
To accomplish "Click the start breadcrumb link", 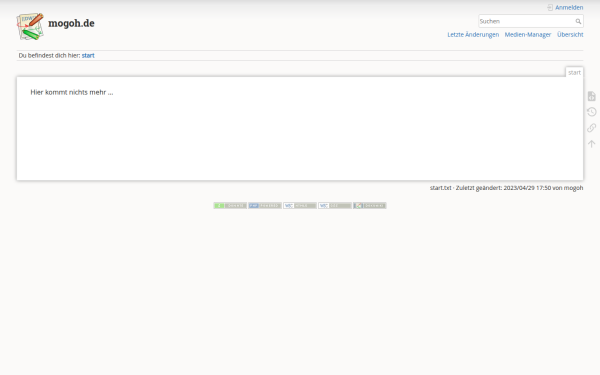I will click(x=88, y=55).
